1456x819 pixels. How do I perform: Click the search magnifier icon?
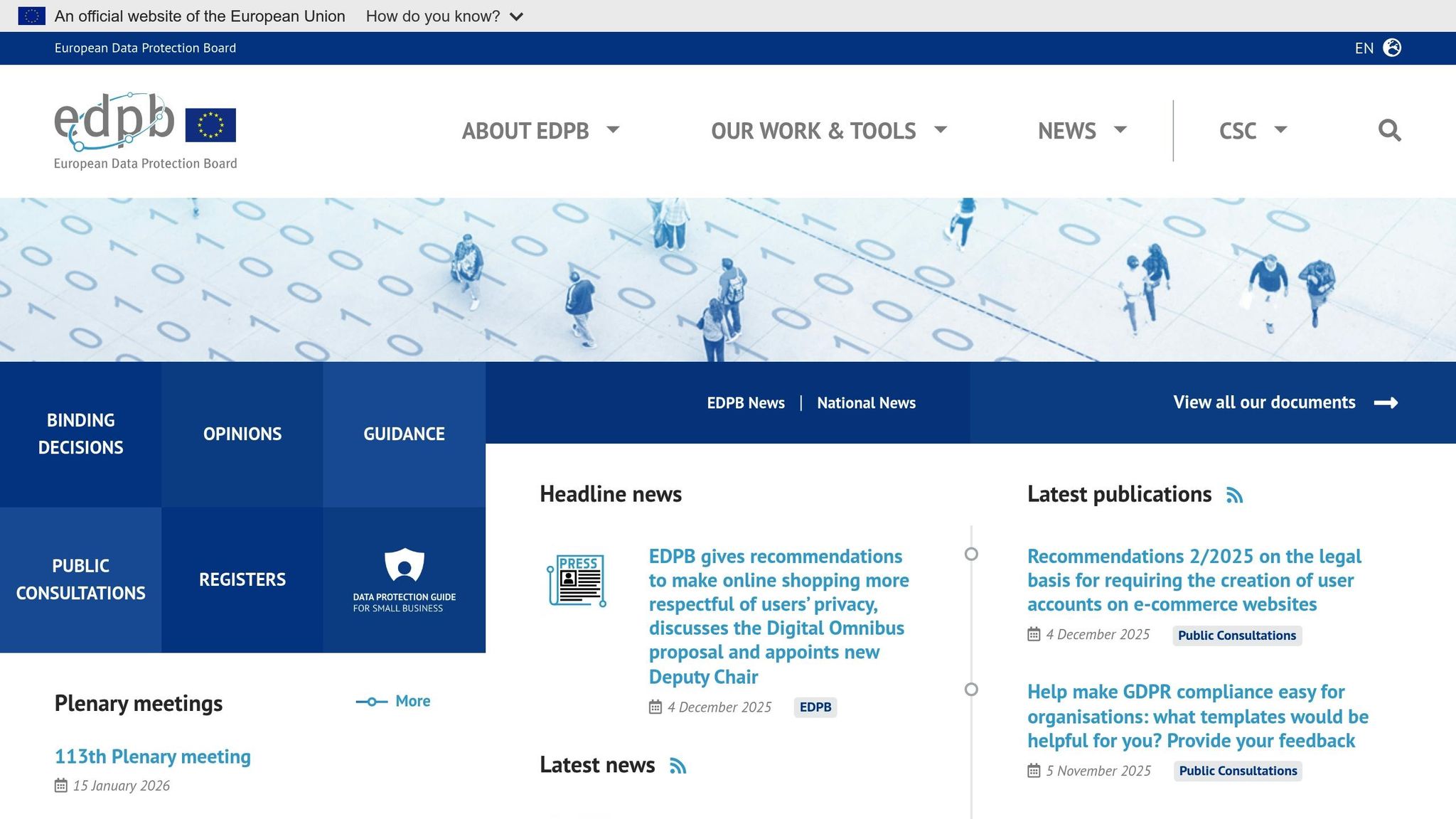click(x=1388, y=130)
